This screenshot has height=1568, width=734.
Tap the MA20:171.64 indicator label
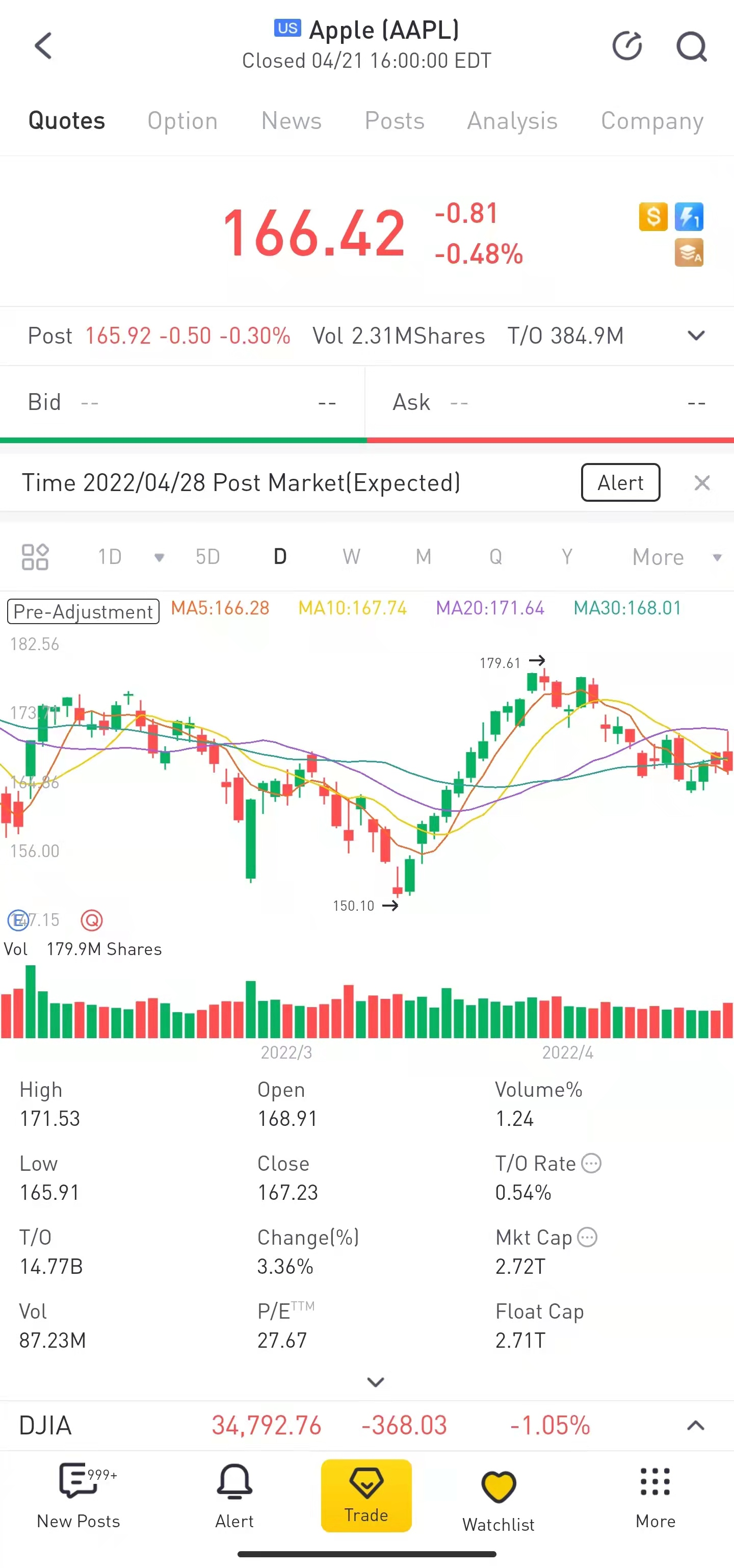pos(490,607)
